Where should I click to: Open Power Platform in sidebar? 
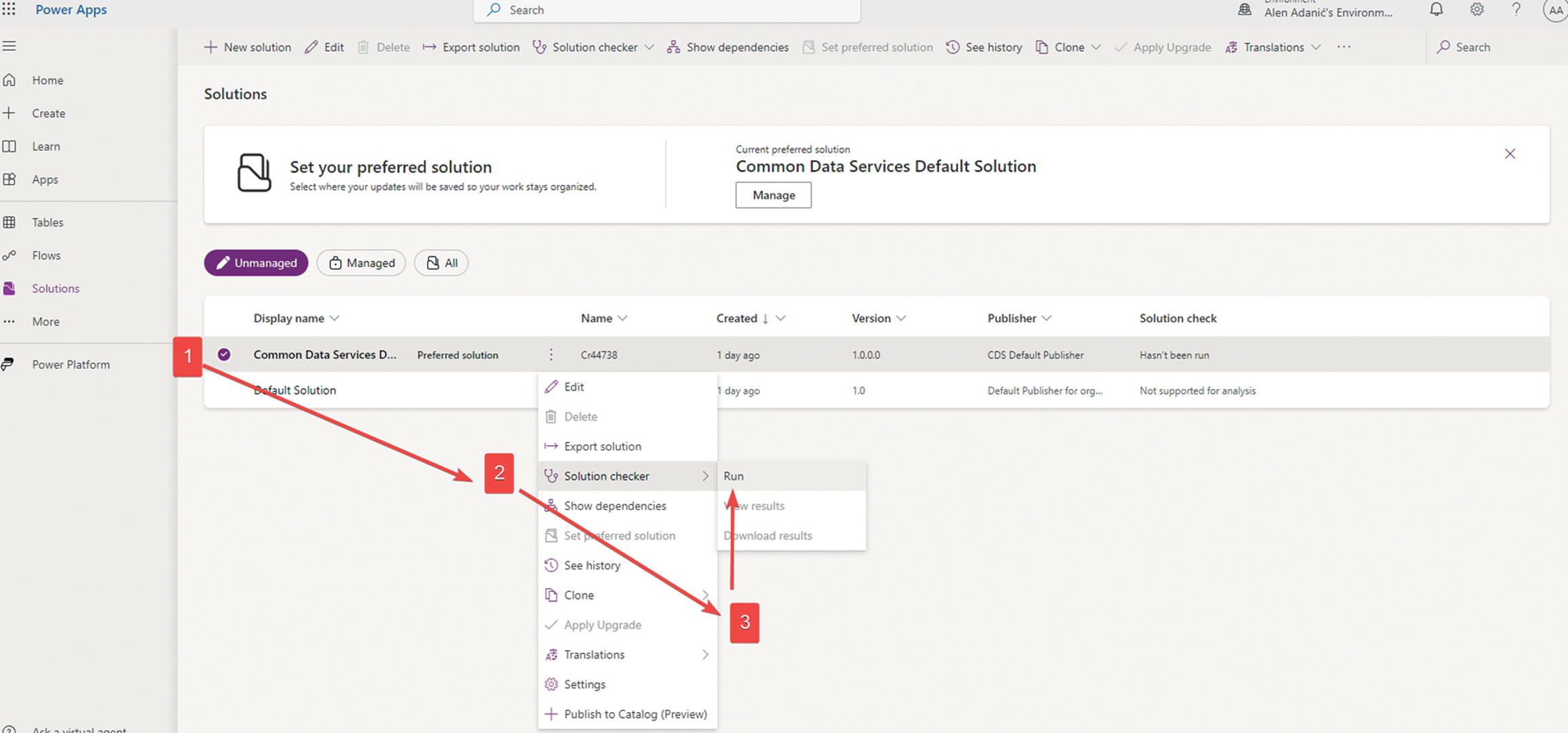pos(71,364)
